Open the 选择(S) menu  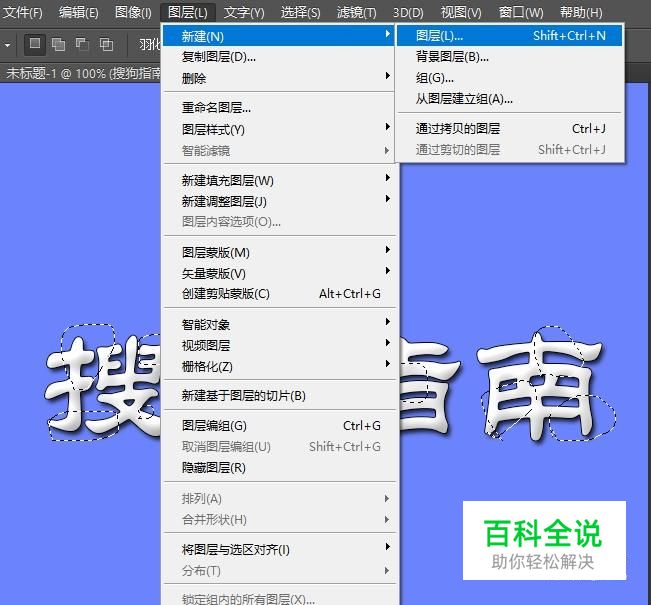300,12
